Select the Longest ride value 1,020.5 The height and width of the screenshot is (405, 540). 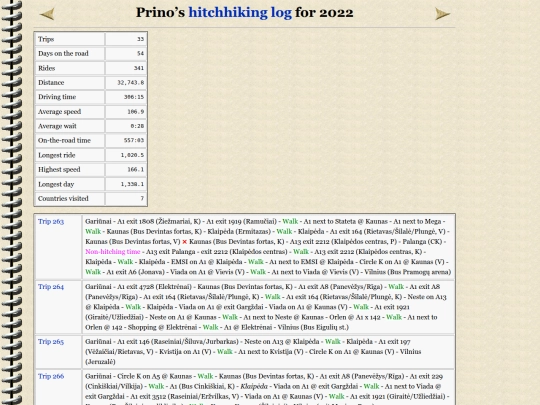pyautogui.click(x=132, y=155)
